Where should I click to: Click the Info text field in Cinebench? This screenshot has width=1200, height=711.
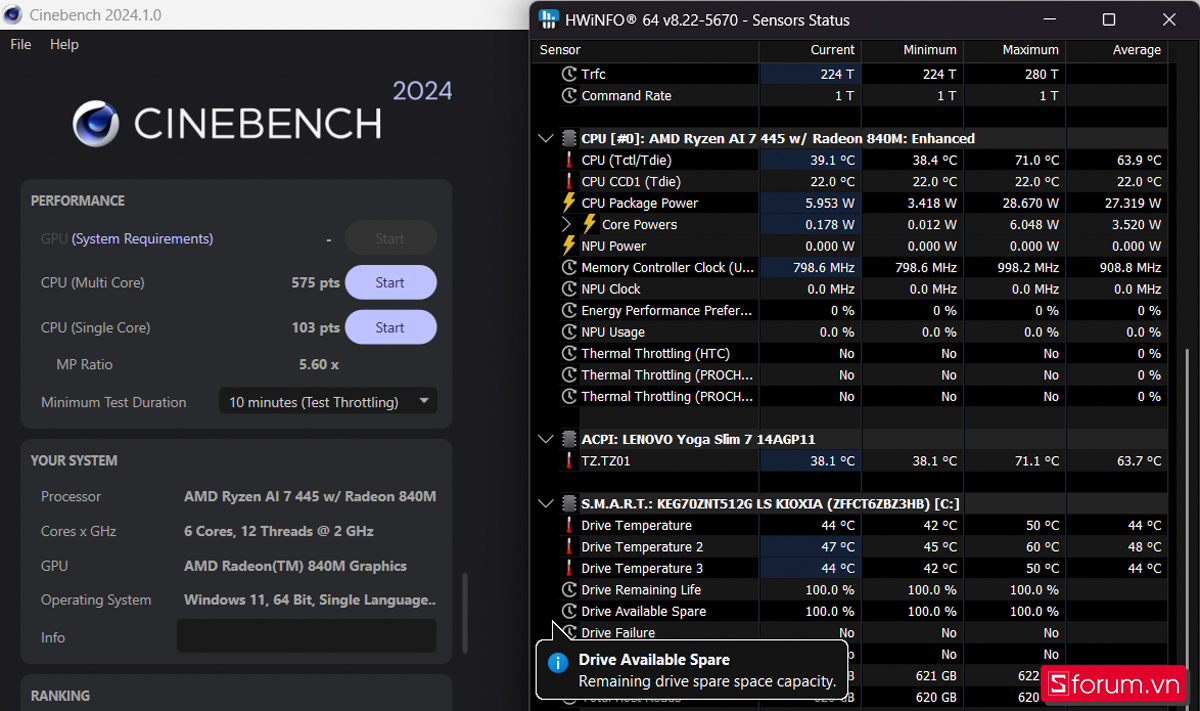[306, 636]
